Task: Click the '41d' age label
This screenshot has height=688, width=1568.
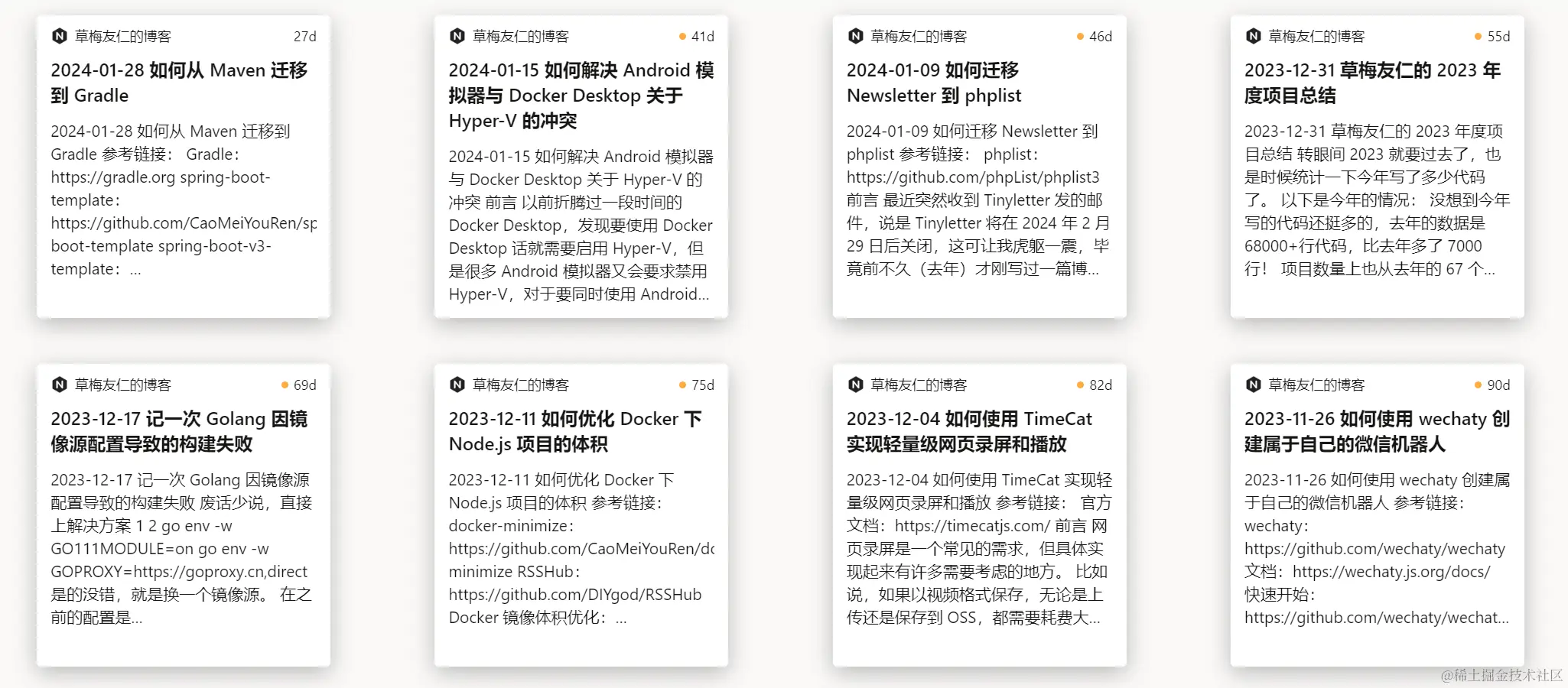Action: coord(703,37)
